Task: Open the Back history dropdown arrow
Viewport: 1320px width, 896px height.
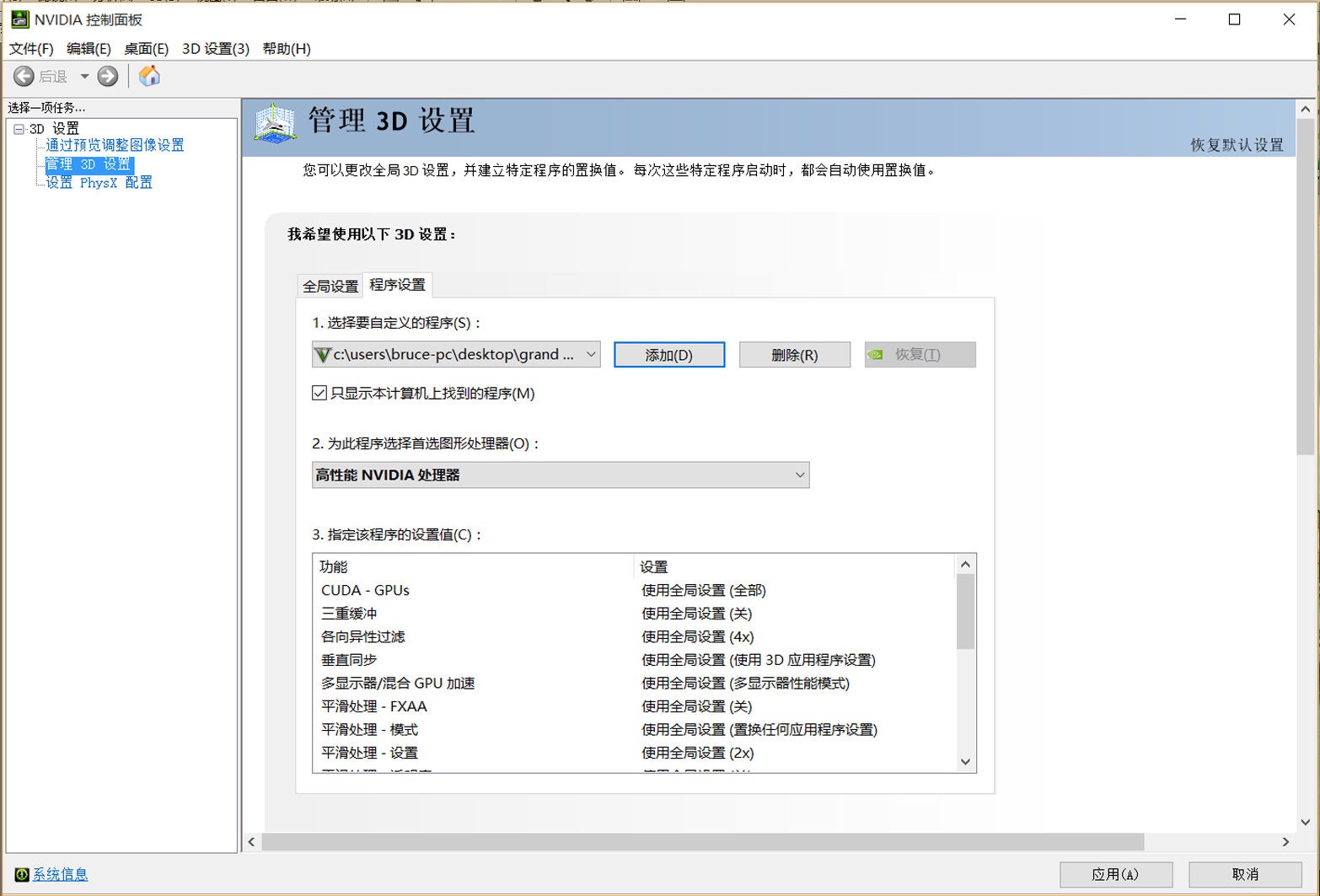Action: point(84,77)
